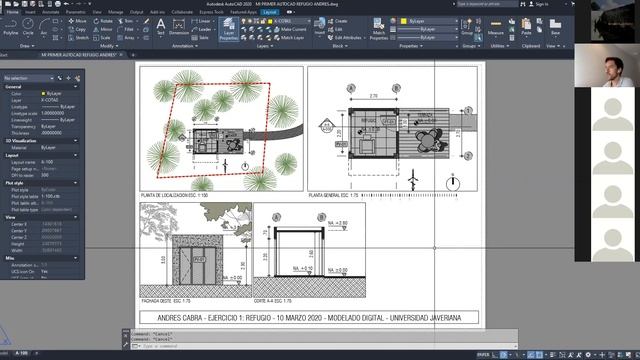The image size is (640, 360).
Task: Activate the Move command
Action: pyautogui.click(x=77, y=21)
